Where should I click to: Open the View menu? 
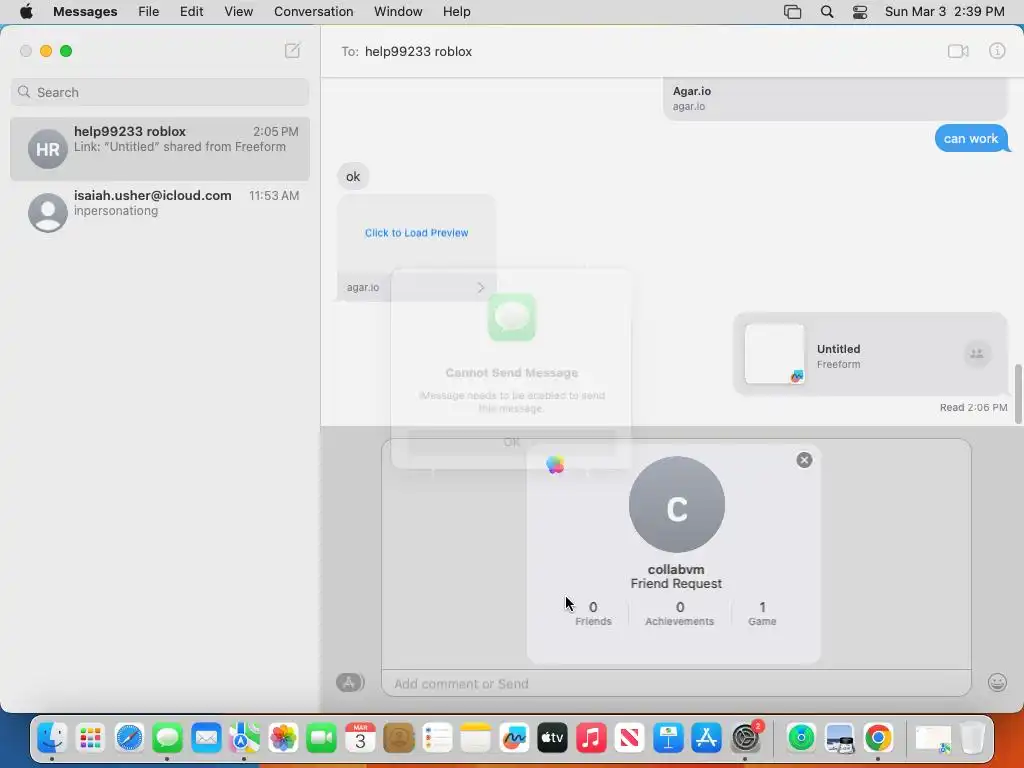(238, 12)
